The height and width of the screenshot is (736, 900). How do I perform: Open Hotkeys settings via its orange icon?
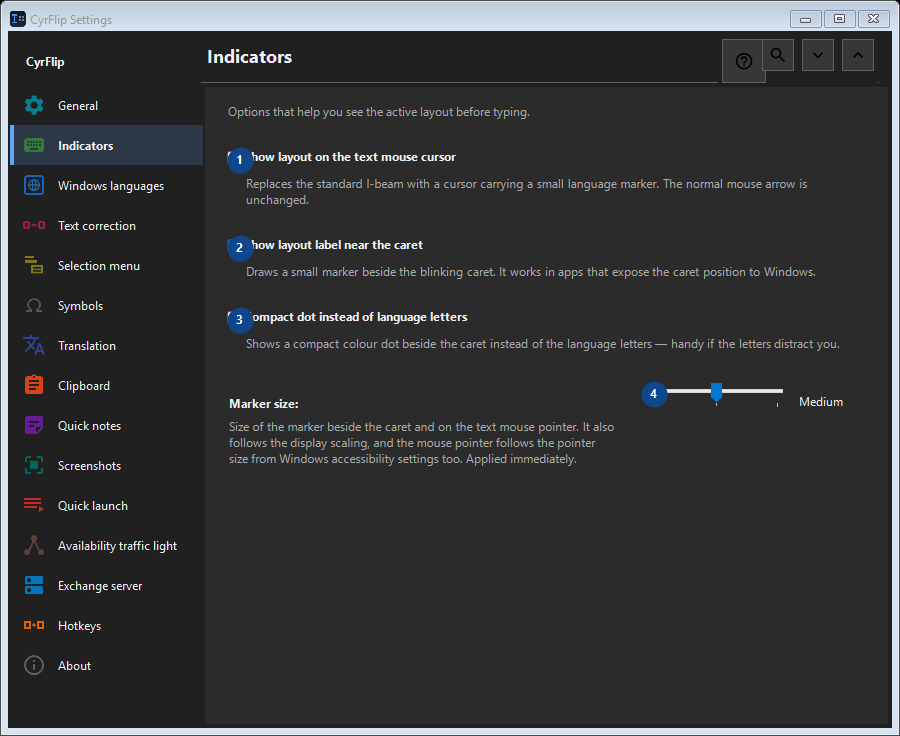pyautogui.click(x=34, y=625)
